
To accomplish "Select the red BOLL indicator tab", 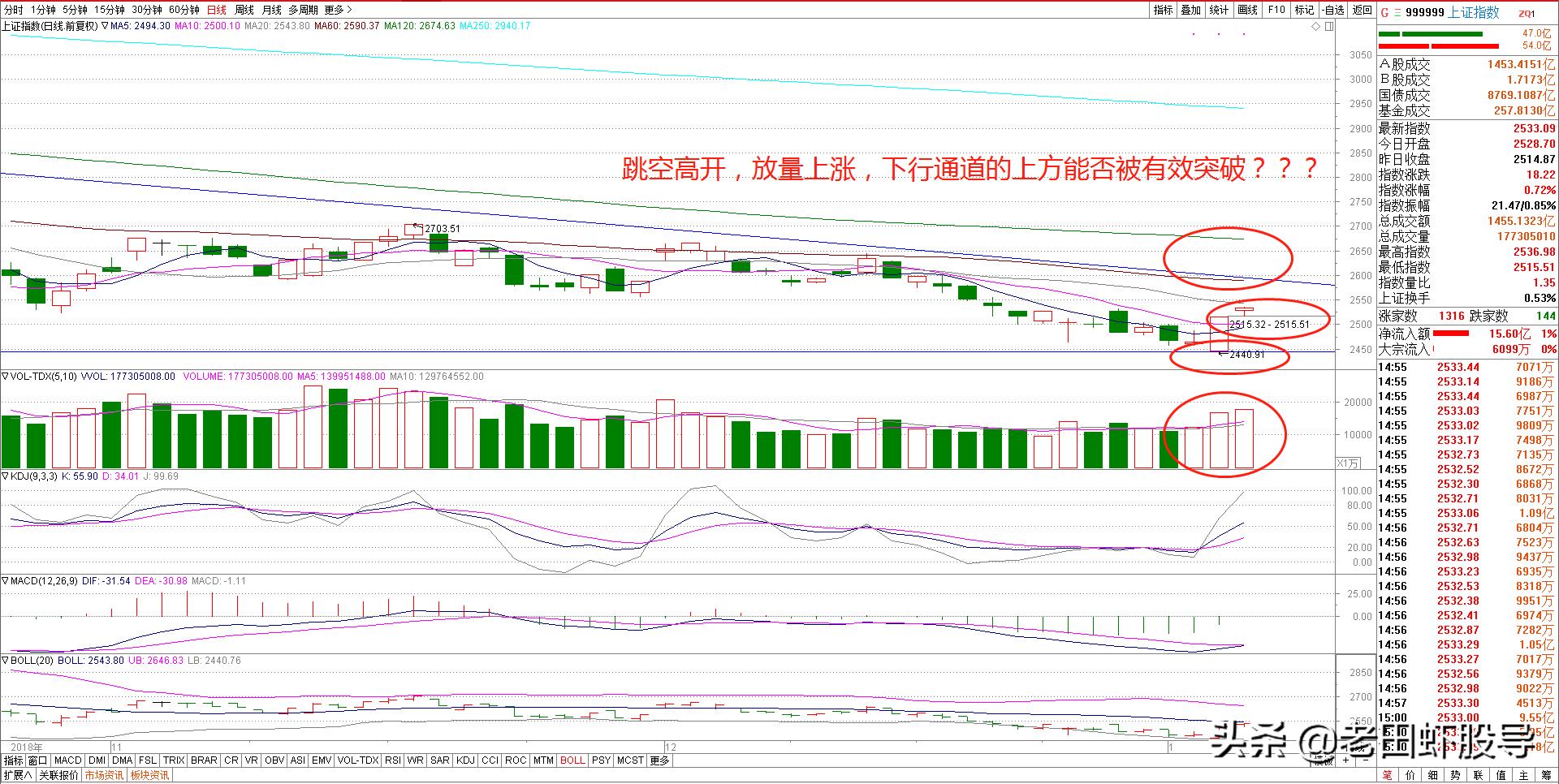I will [x=572, y=760].
